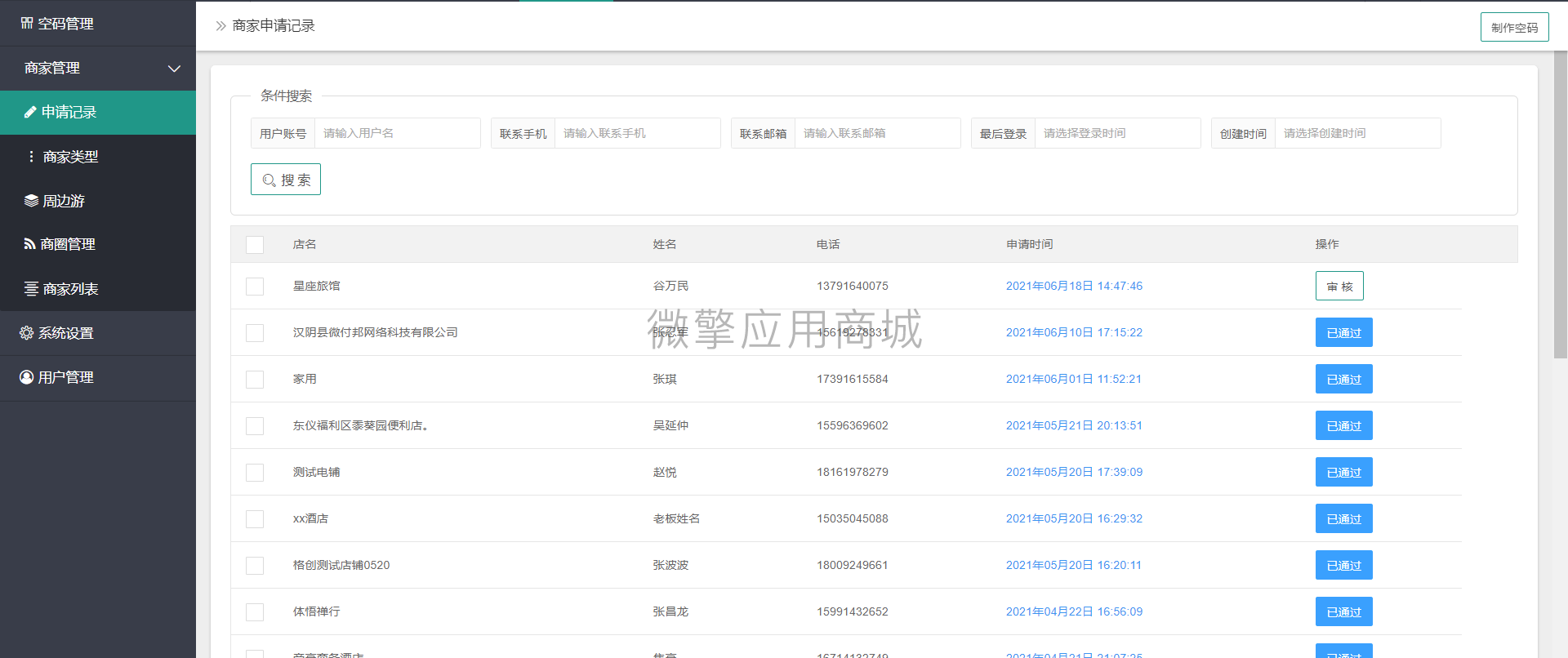
Task: Click the double-arrow icon before 商家申请记录
Action: click(x=220, y=26)
